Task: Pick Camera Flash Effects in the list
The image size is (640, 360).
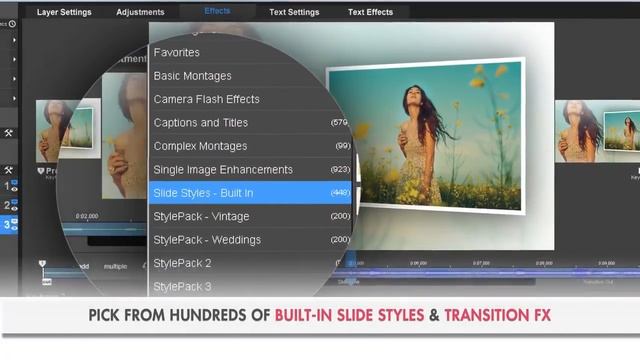Action: 250,99
